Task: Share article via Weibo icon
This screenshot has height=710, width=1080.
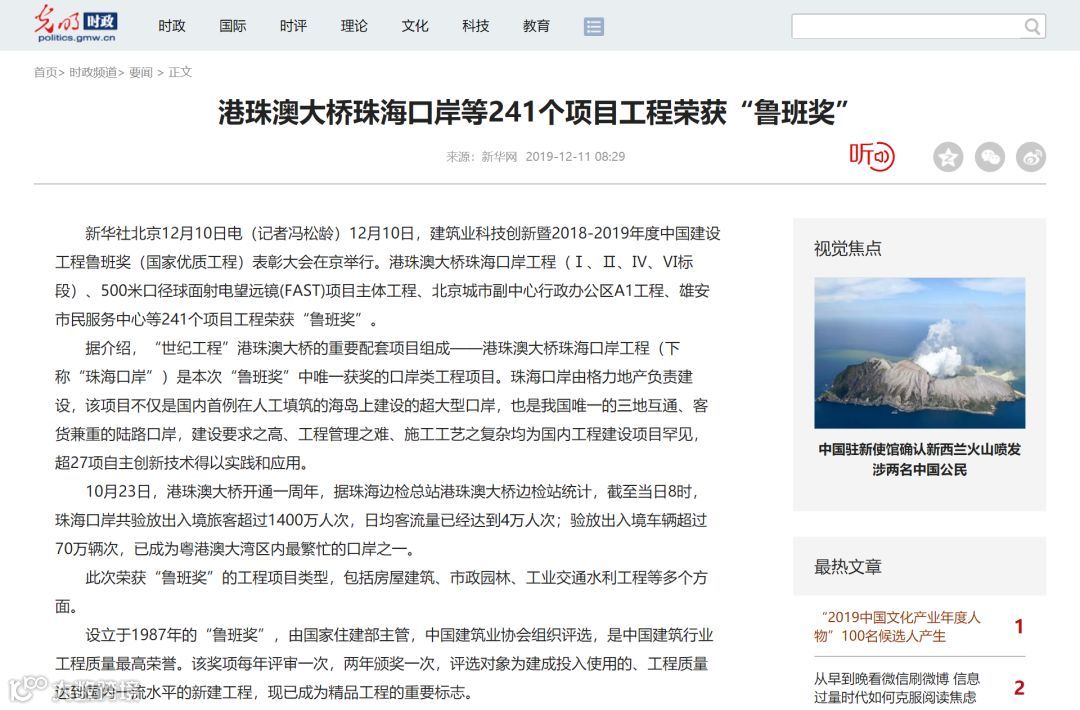Action: click(1031, 157)
